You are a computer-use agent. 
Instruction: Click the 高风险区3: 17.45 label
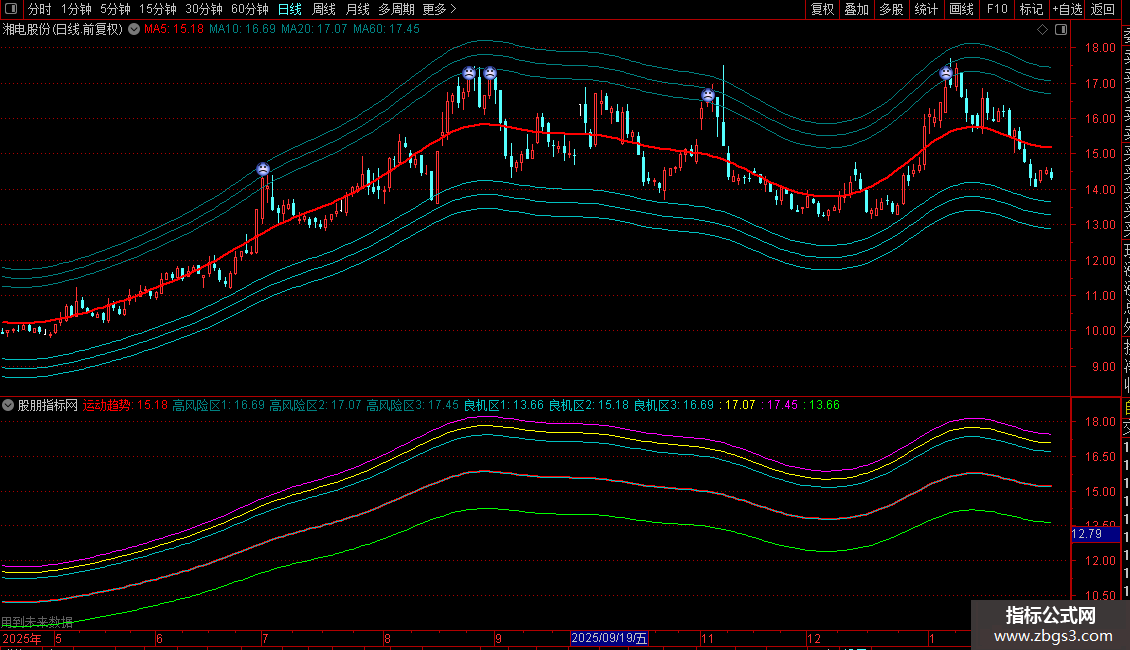point(412,405)
